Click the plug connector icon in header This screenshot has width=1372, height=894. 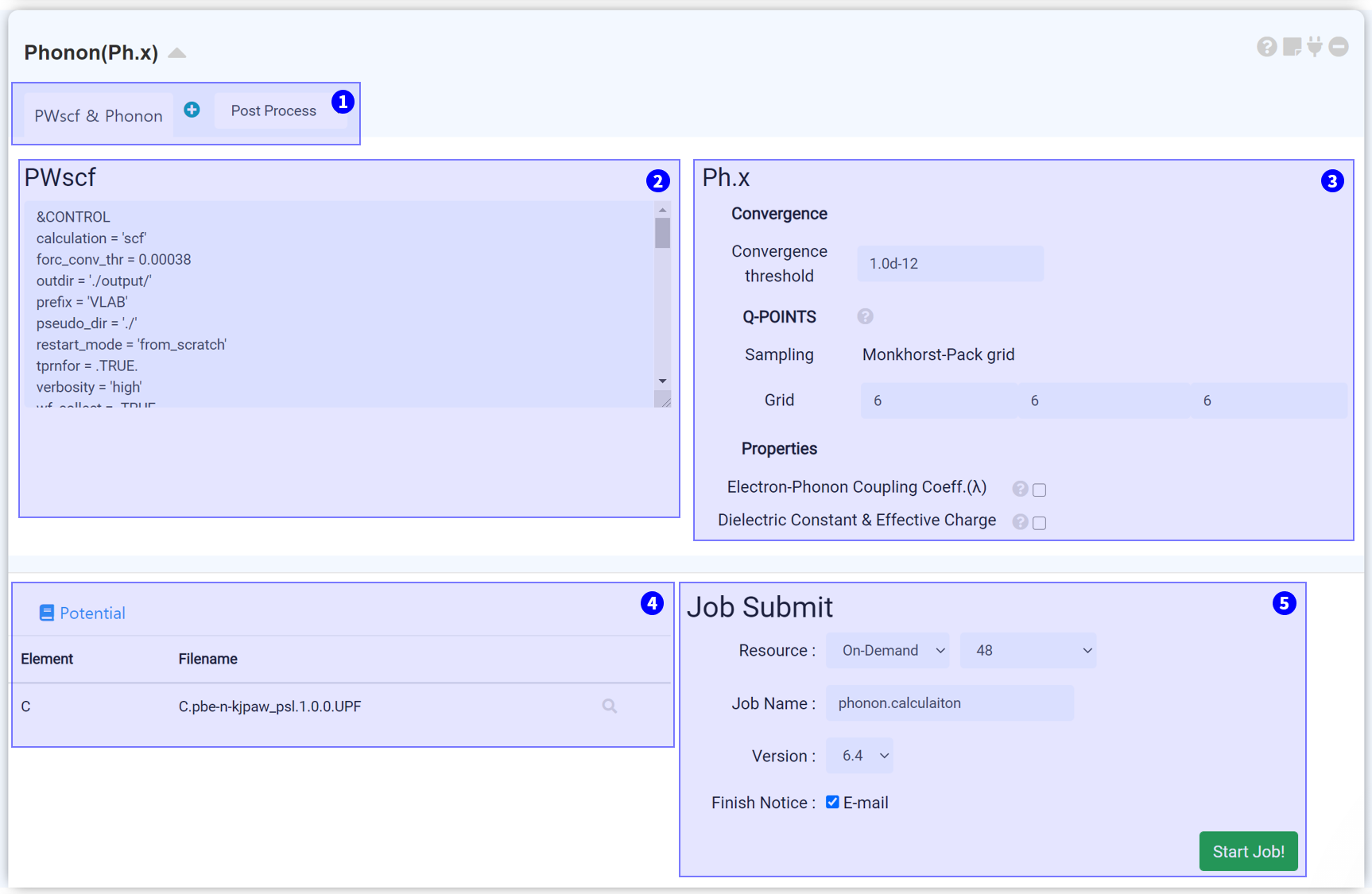click(1315, 47)
